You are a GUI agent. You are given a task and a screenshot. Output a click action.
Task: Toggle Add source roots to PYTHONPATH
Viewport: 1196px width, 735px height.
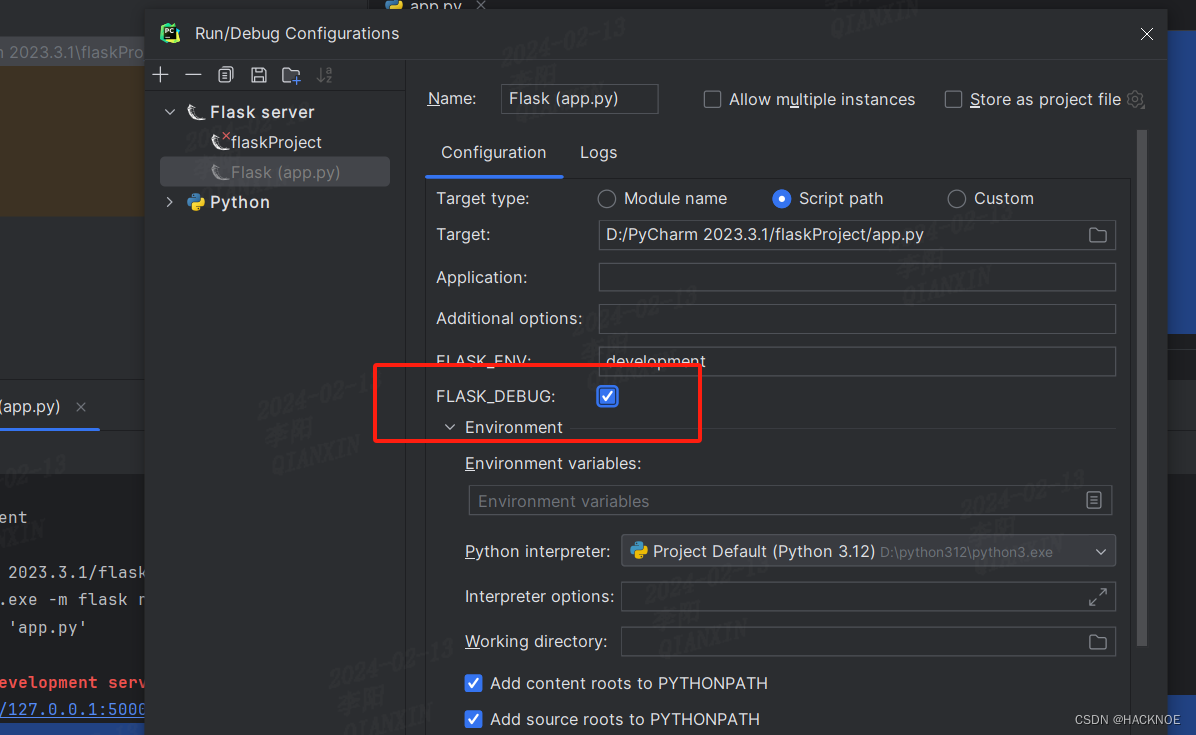tap(474, 719)
